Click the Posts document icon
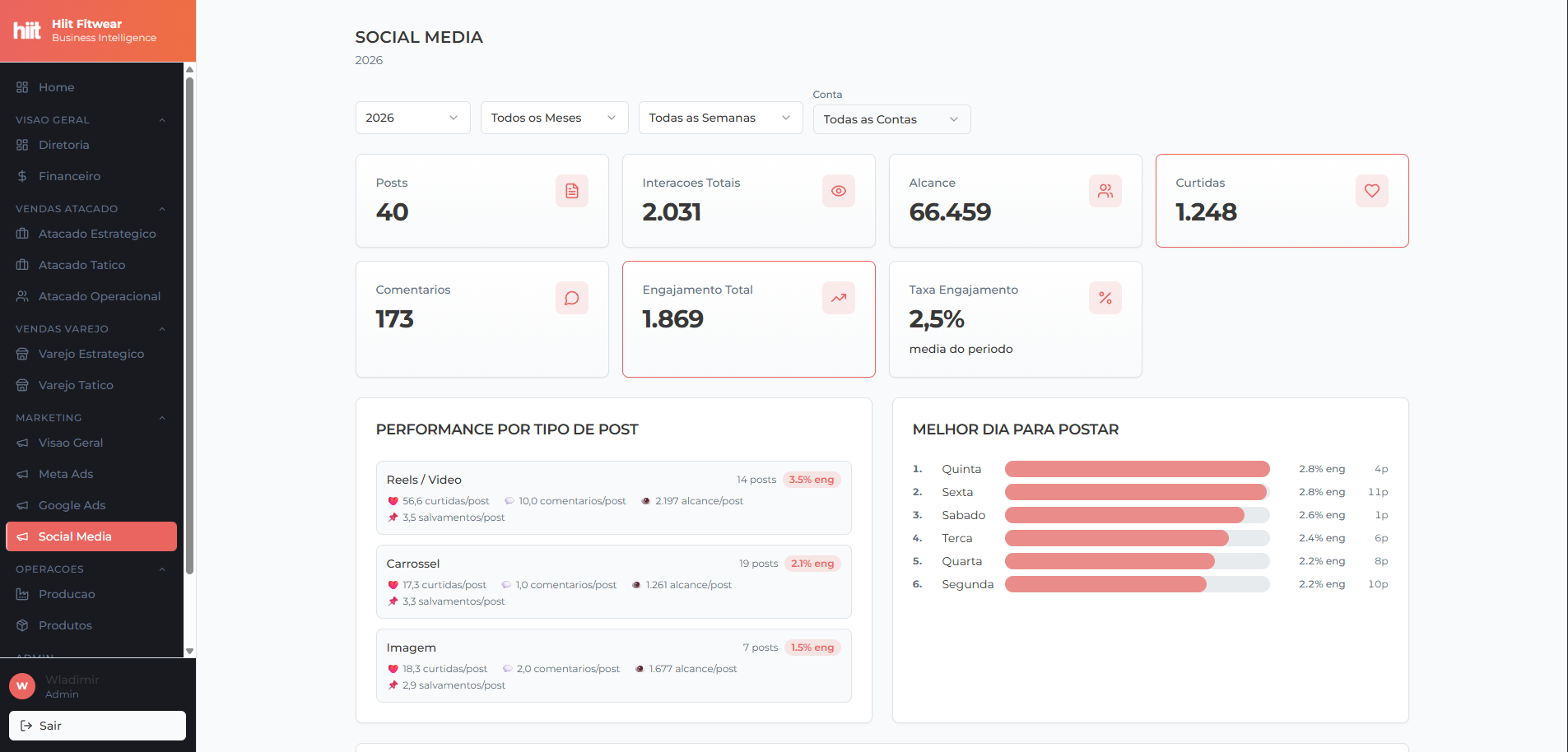Screen dimensions: 1568x752 [x=571, y=191]
